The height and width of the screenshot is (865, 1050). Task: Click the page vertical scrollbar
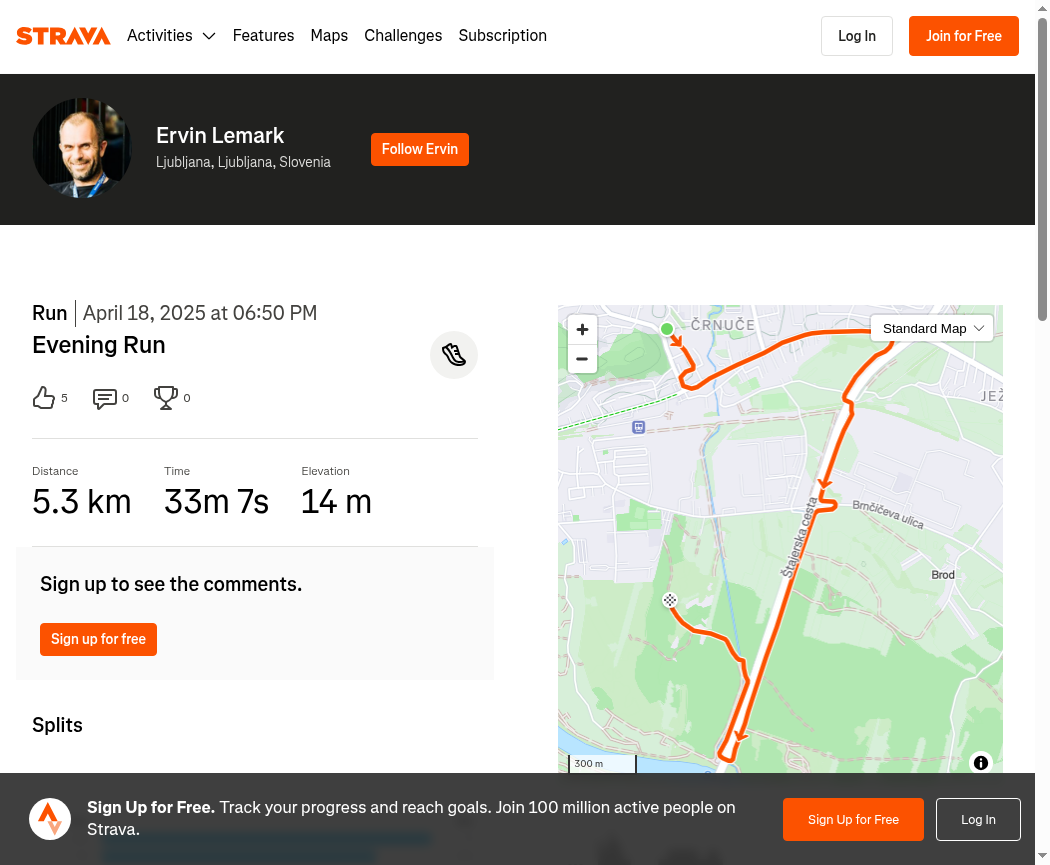(x=1043, y=169)
